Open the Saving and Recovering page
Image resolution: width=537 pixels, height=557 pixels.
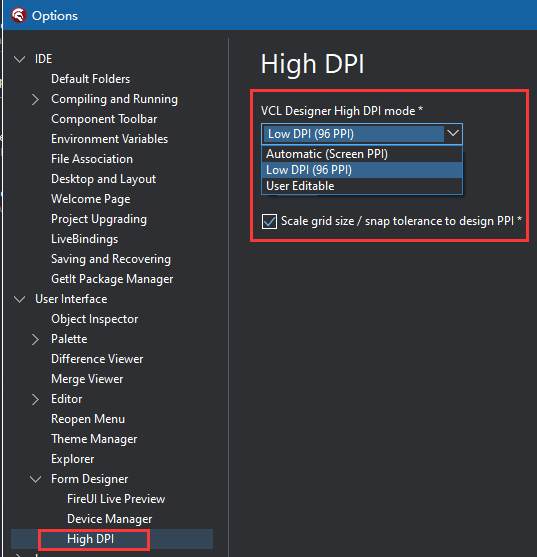[x=111, y=259]
